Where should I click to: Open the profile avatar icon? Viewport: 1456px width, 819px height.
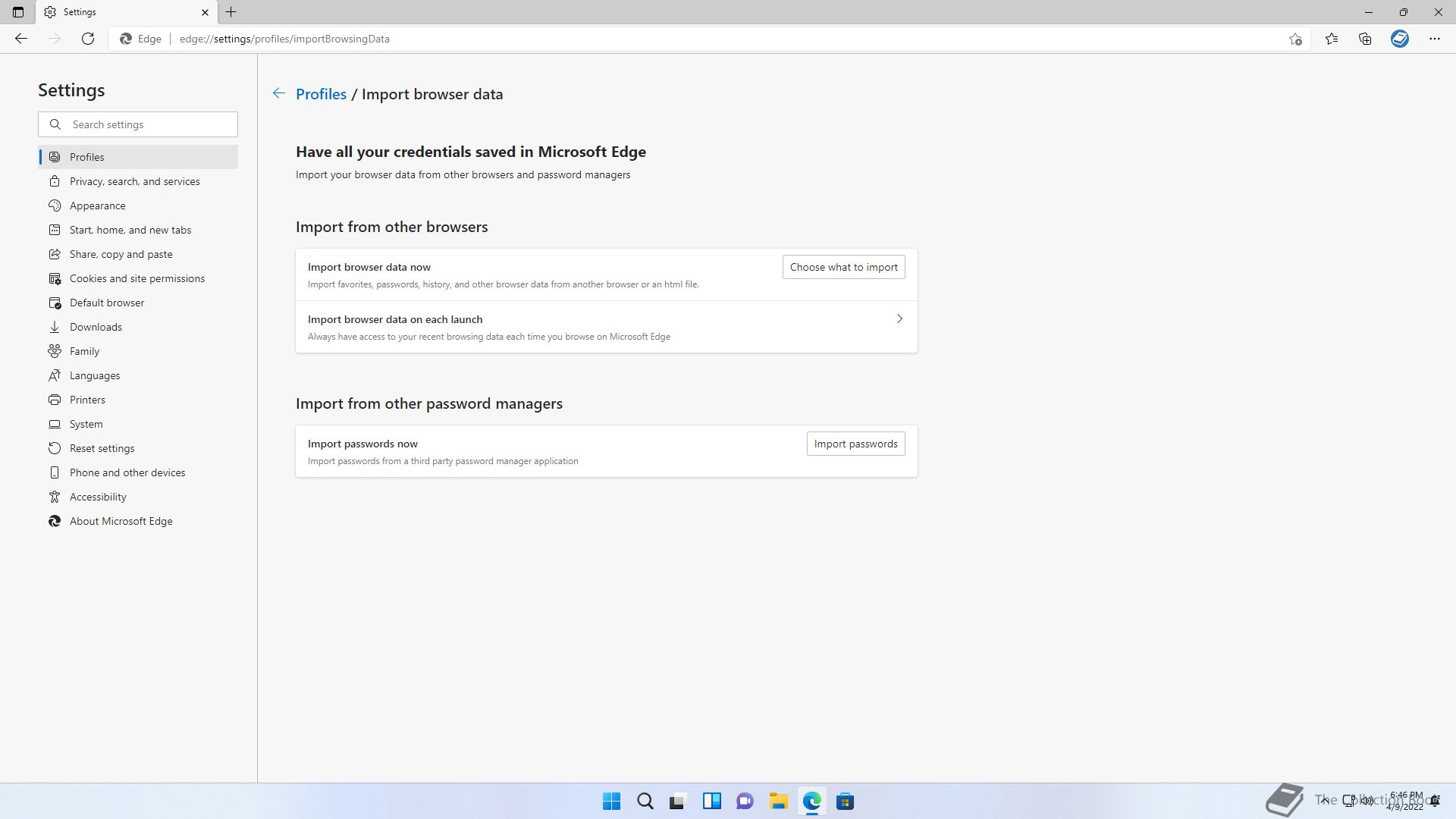pos(1400,39)
